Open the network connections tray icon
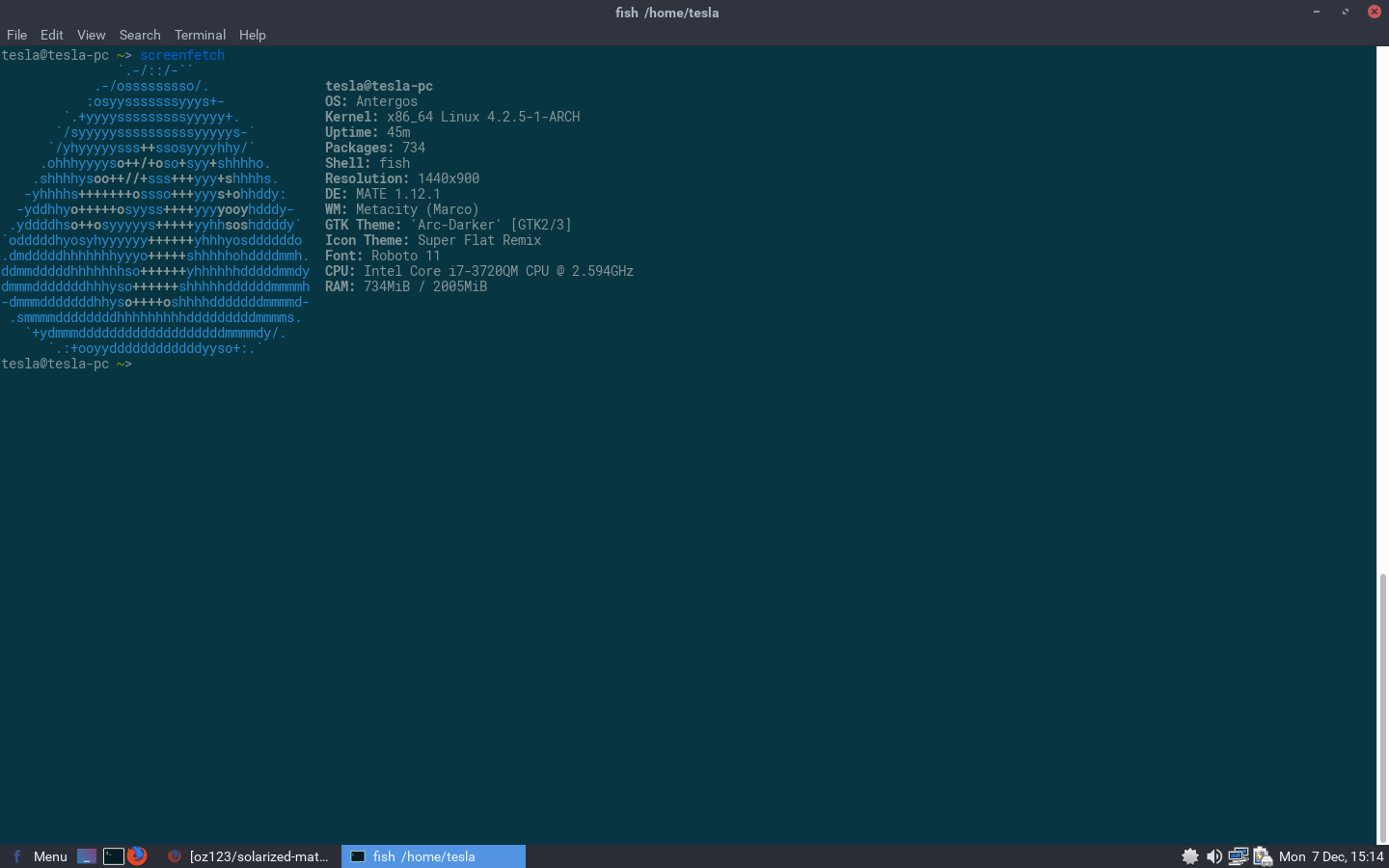This screenshot has height=868, width=1389. pyautogui.click(x=1239, y=856)
